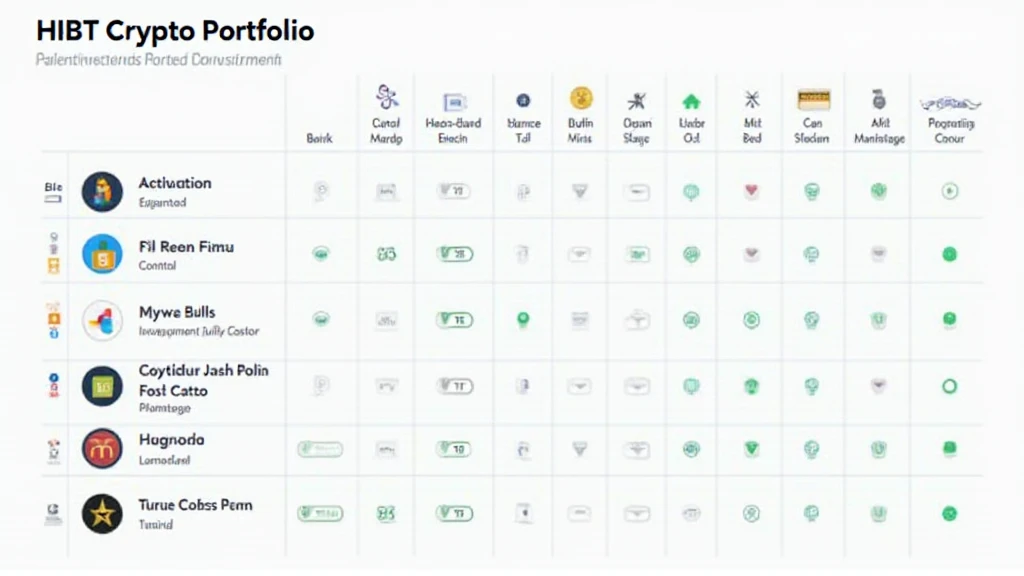Expand the down arrow in Activation row

579,191
